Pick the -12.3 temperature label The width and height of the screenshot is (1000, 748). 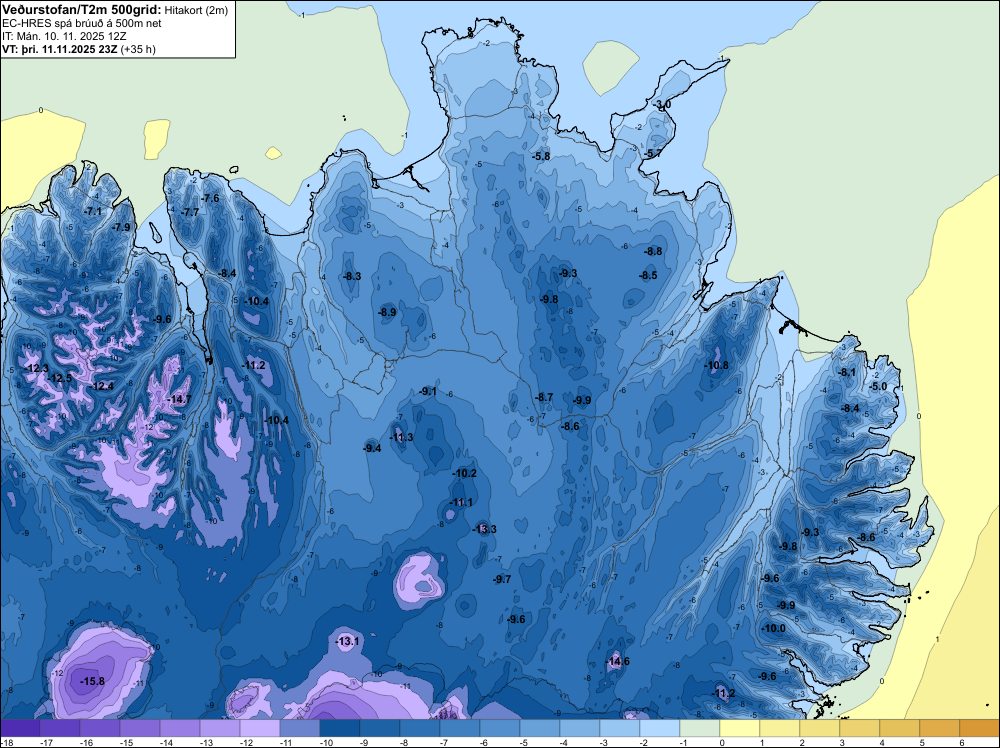pyautogui.click(x=36, y=368)
